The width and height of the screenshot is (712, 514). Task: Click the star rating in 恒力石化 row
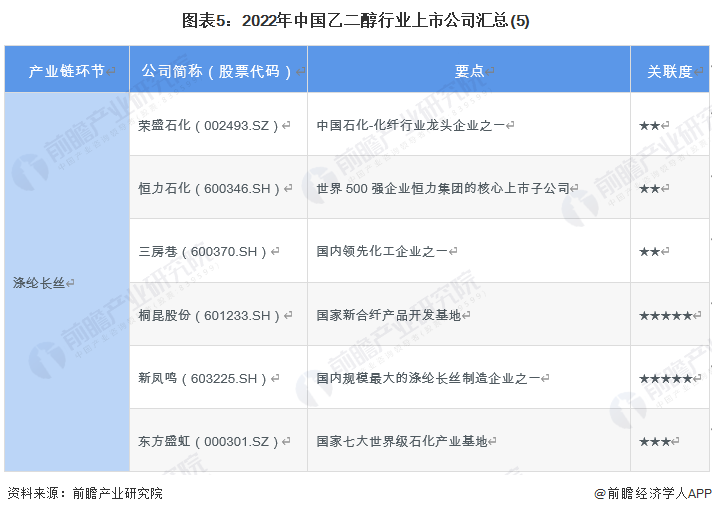[650, 188]
